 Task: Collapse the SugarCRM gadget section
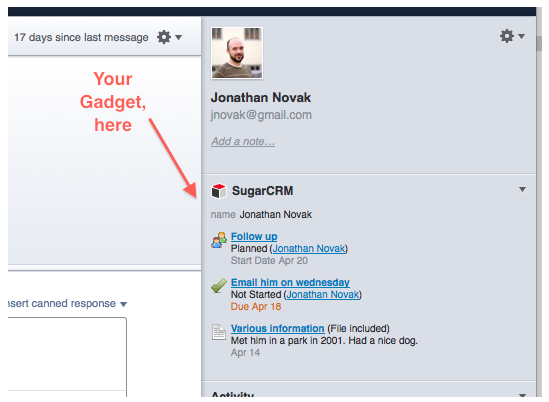[x=522, y=189]
